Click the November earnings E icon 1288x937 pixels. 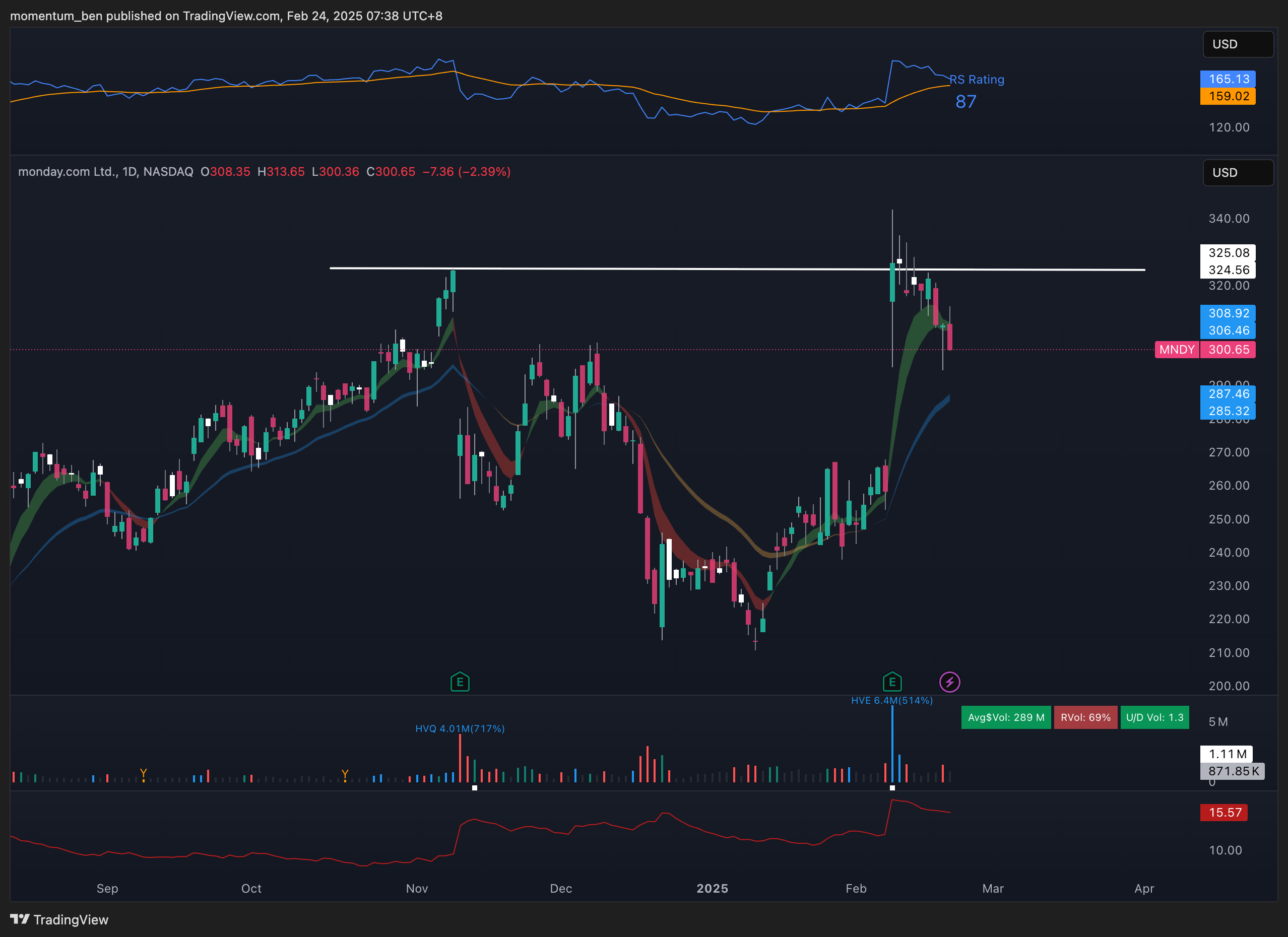click(x=460, y=682)
